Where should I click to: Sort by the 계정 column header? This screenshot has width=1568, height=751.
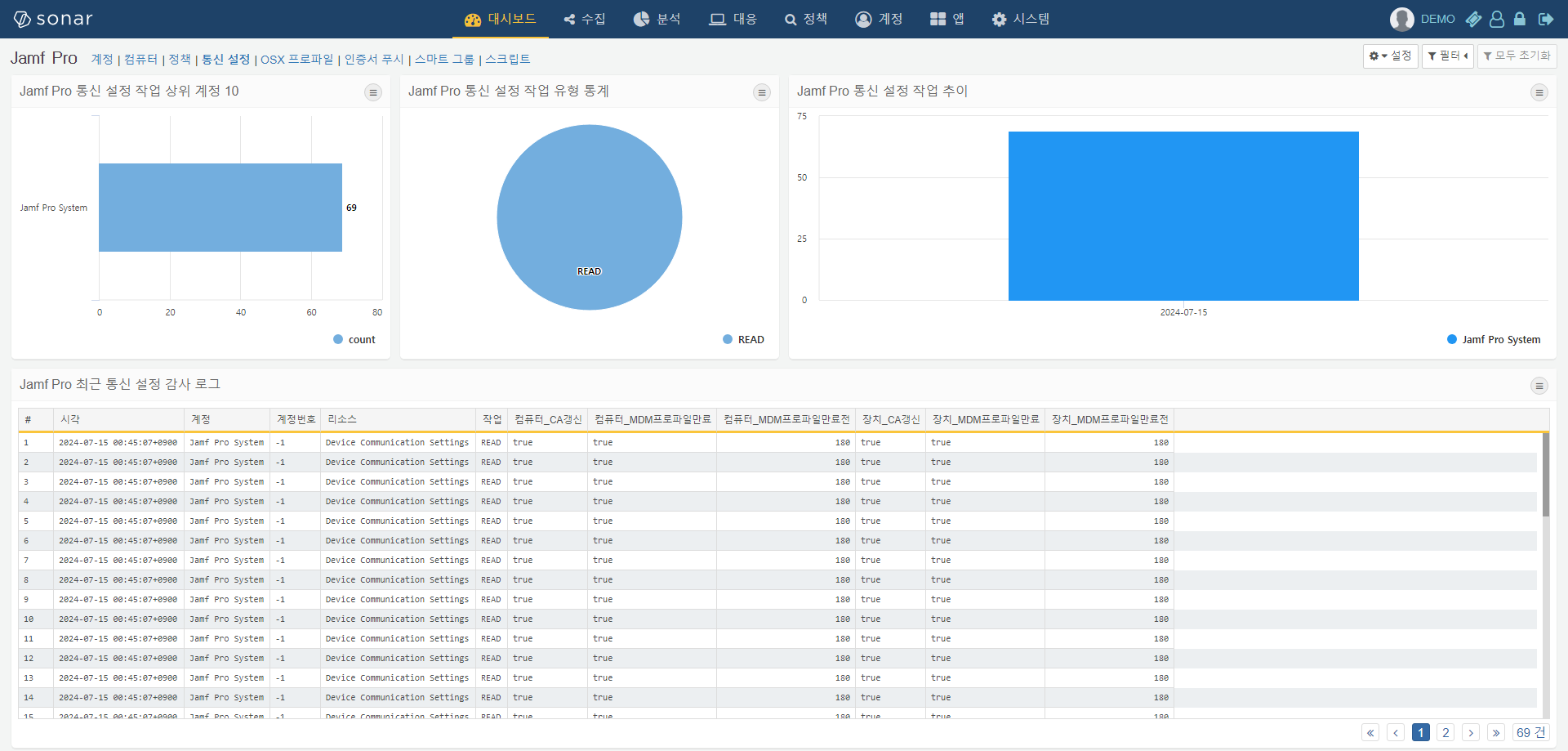[x=227, y=420]
